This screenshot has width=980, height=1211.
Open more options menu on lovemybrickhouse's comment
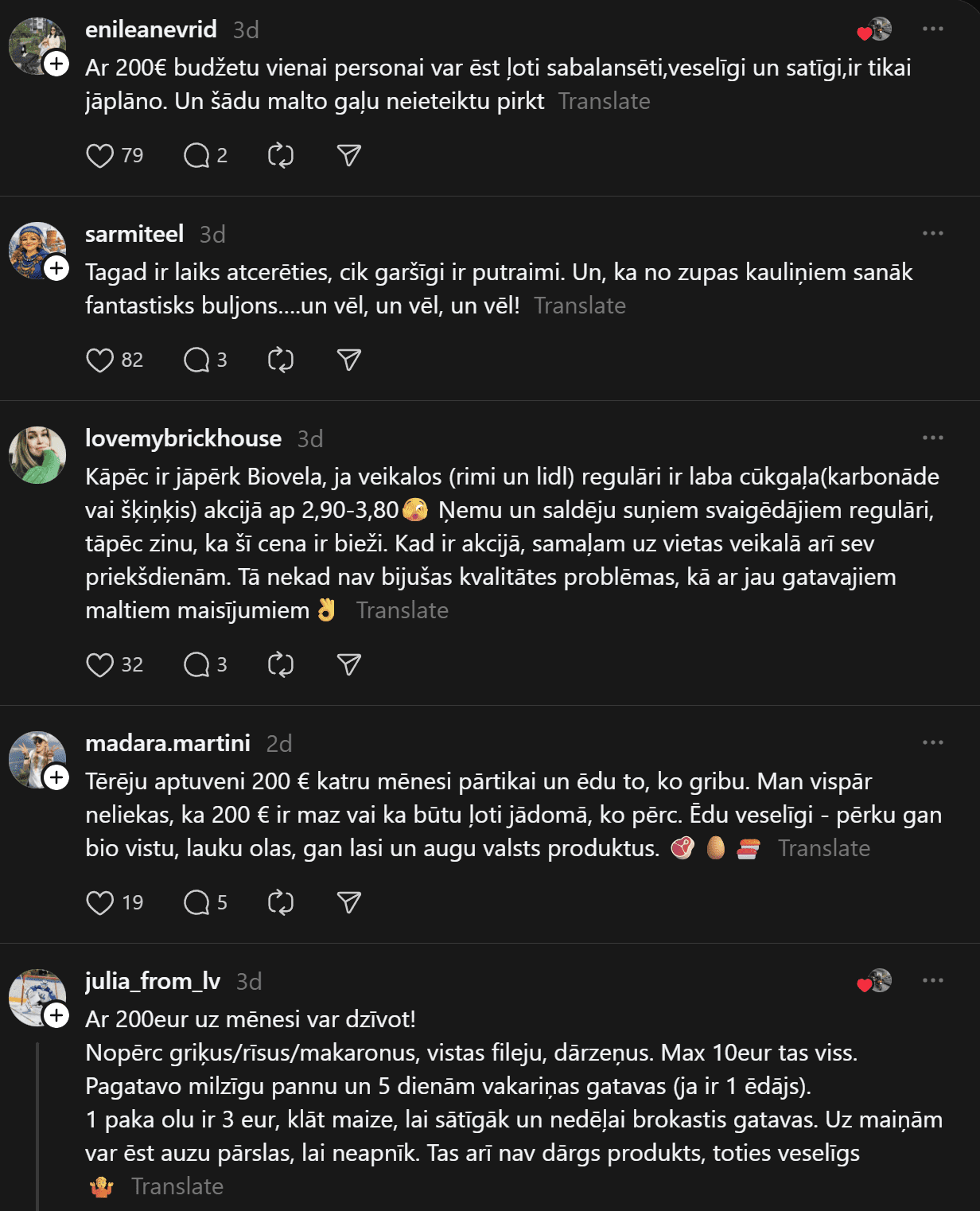point(932,438)
